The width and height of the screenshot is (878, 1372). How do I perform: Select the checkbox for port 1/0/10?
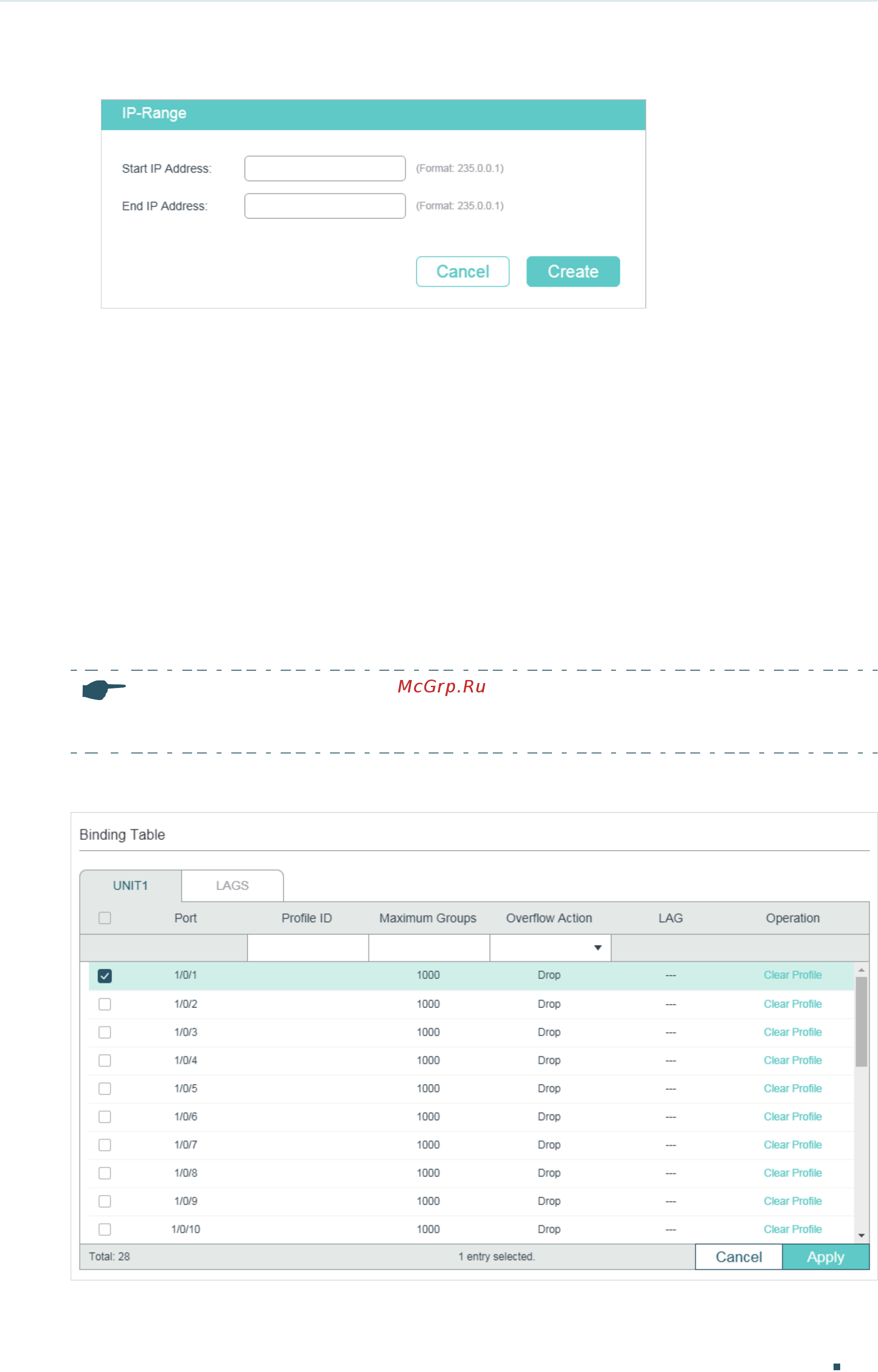point(105,1230)
